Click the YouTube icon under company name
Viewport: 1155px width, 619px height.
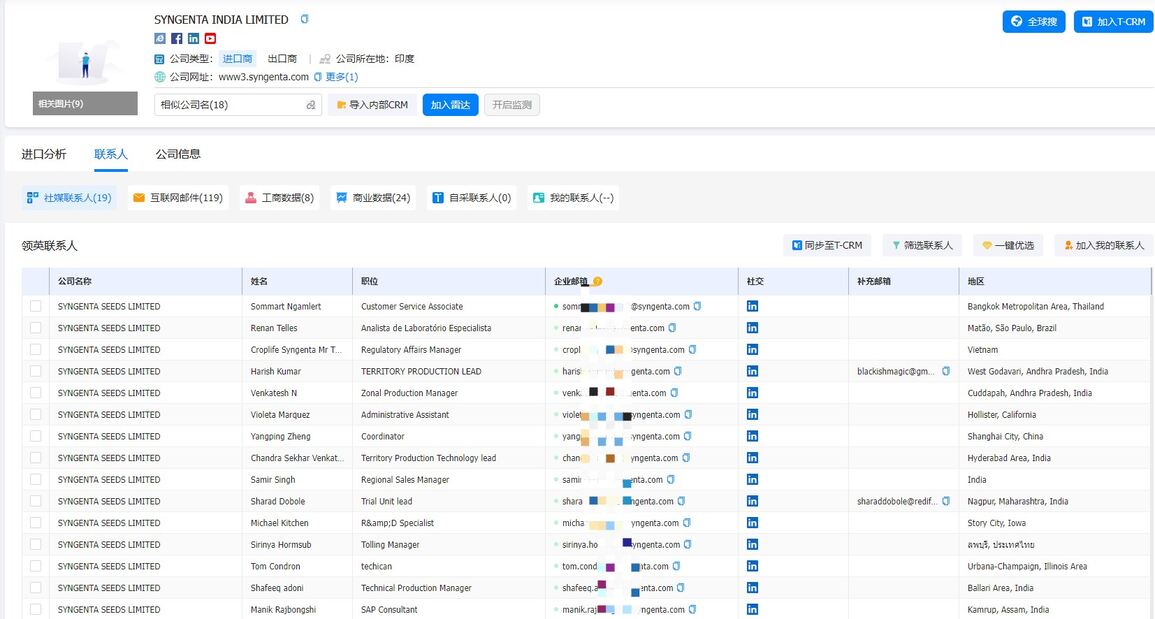(x=210, y=39)
